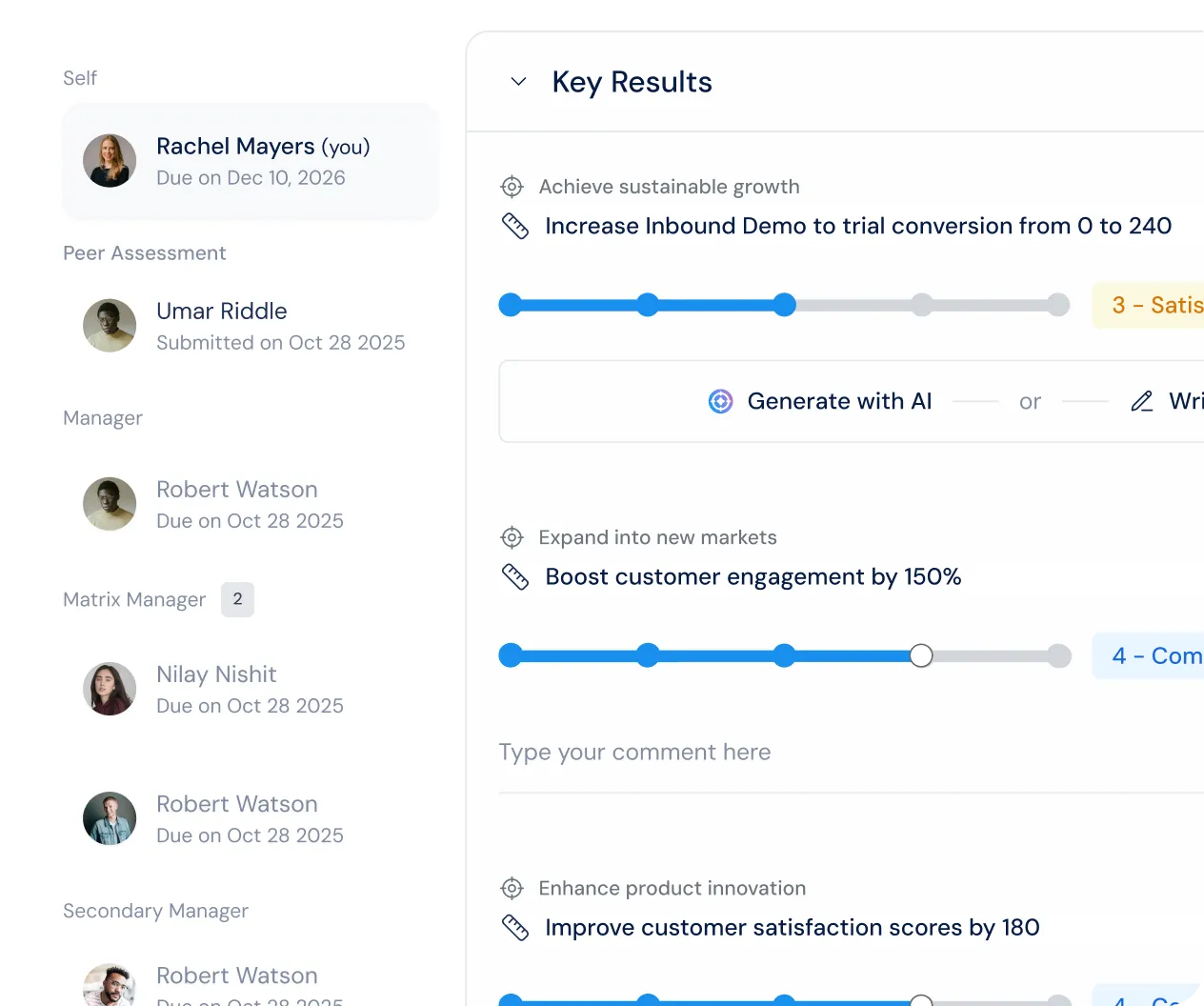
Task: Click the pencil Write icon
Action: (1142, 401)
